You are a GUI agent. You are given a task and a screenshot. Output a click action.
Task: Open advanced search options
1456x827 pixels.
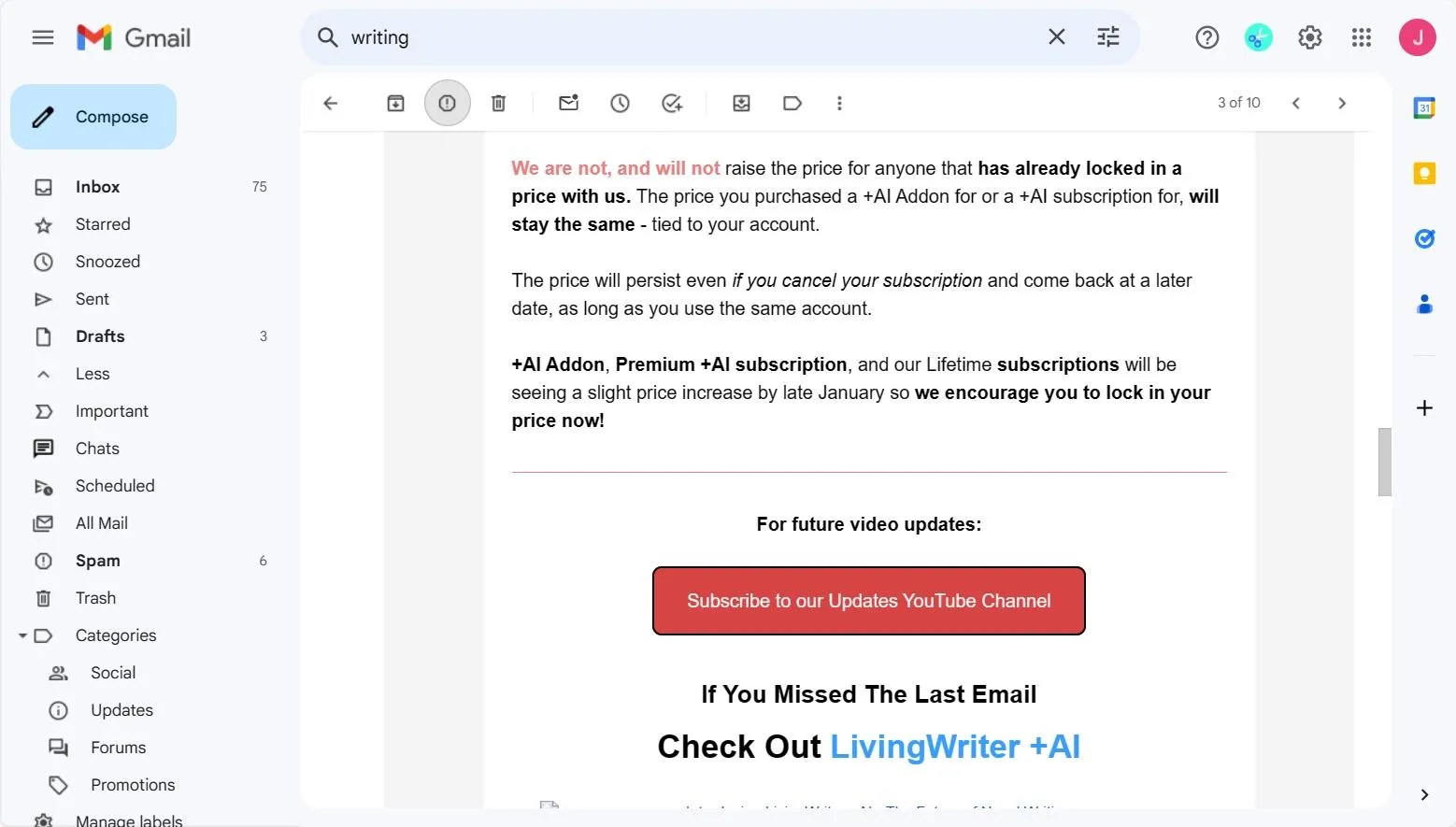pos(1107,36)
